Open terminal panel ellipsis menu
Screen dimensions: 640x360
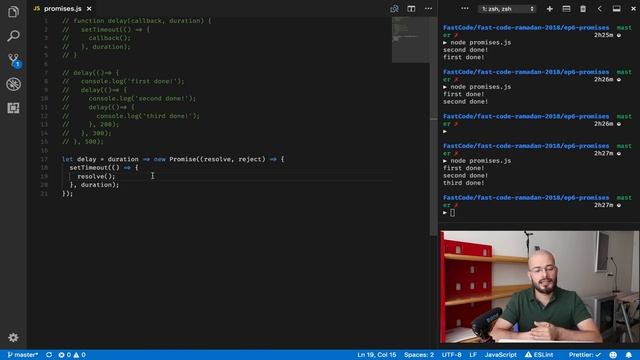coord(464,9)
